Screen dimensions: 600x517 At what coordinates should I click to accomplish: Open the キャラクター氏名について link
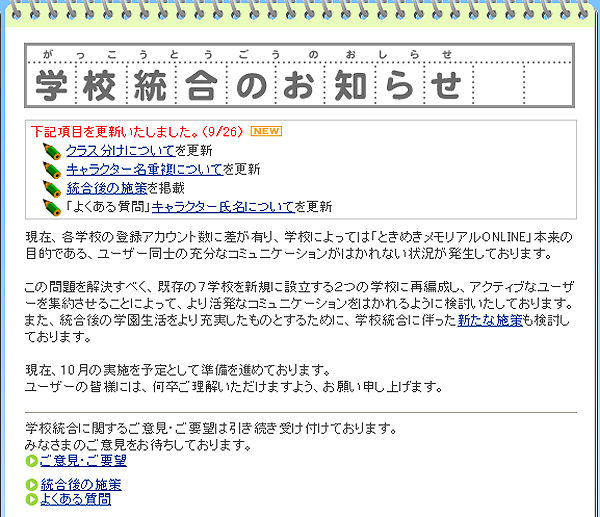(x=222, y=207)
